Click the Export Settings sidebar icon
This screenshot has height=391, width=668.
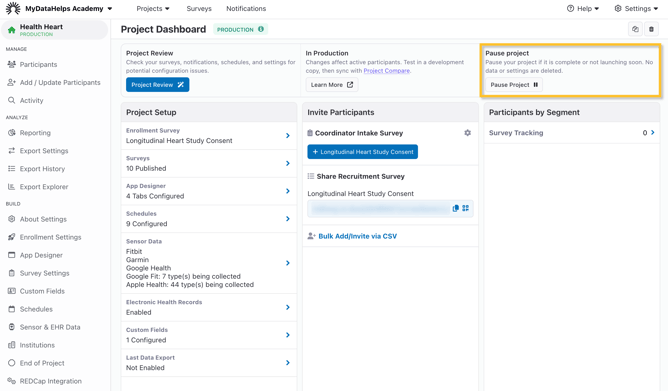[12, 150]
